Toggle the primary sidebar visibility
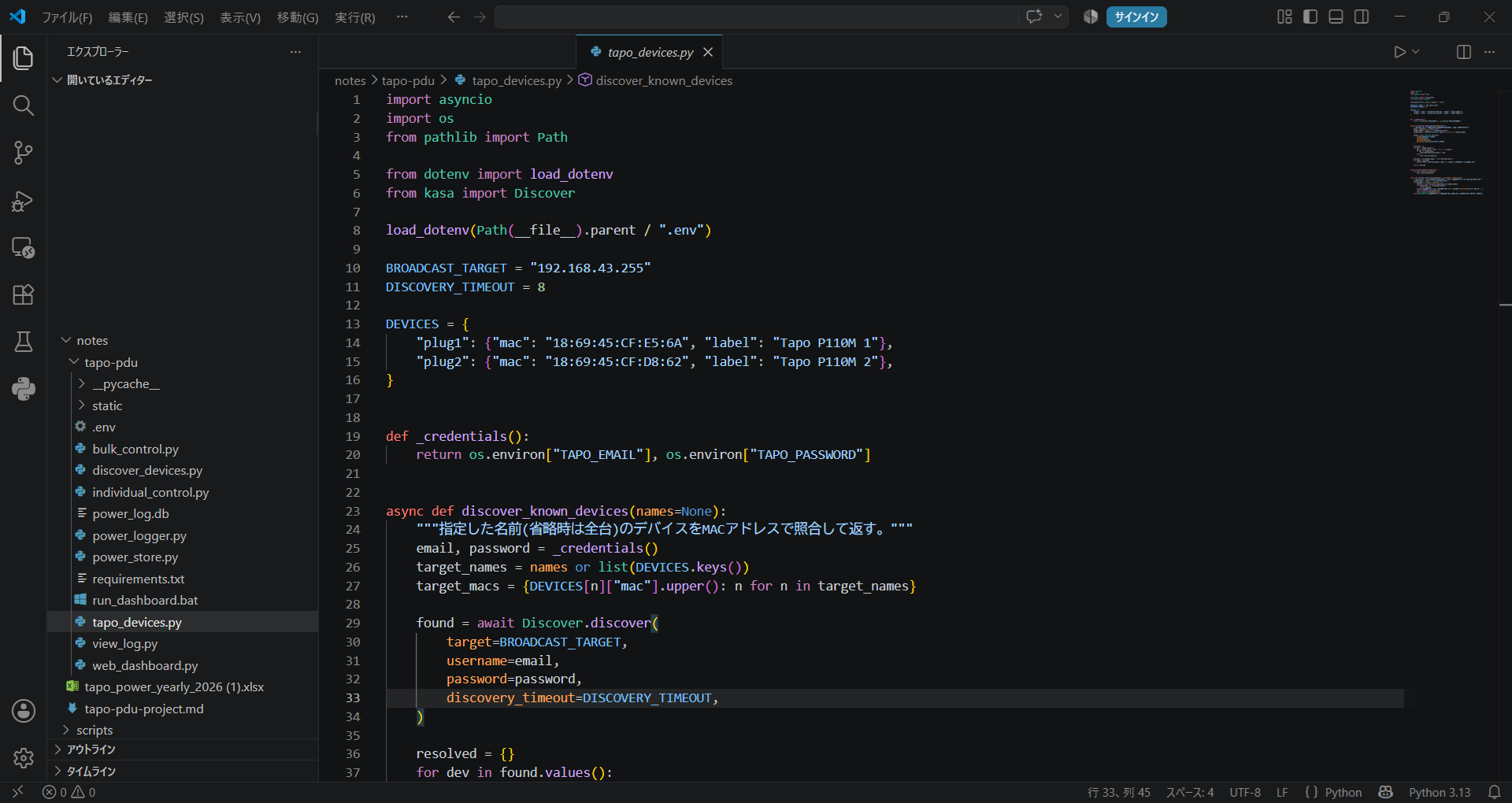Screen dimensions: 1512x803 [x=1310, y=17]
